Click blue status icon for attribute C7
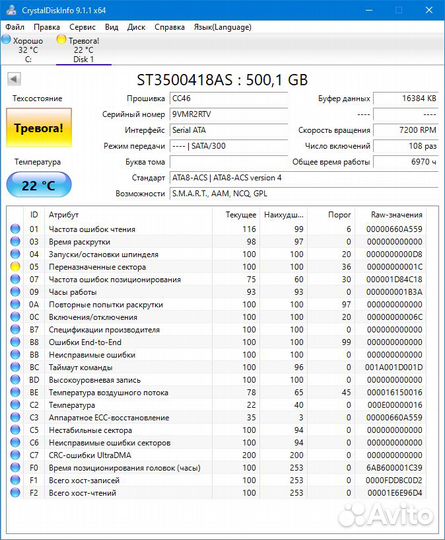Viewport: 445px width, 540px height. [x=15, y=455]
